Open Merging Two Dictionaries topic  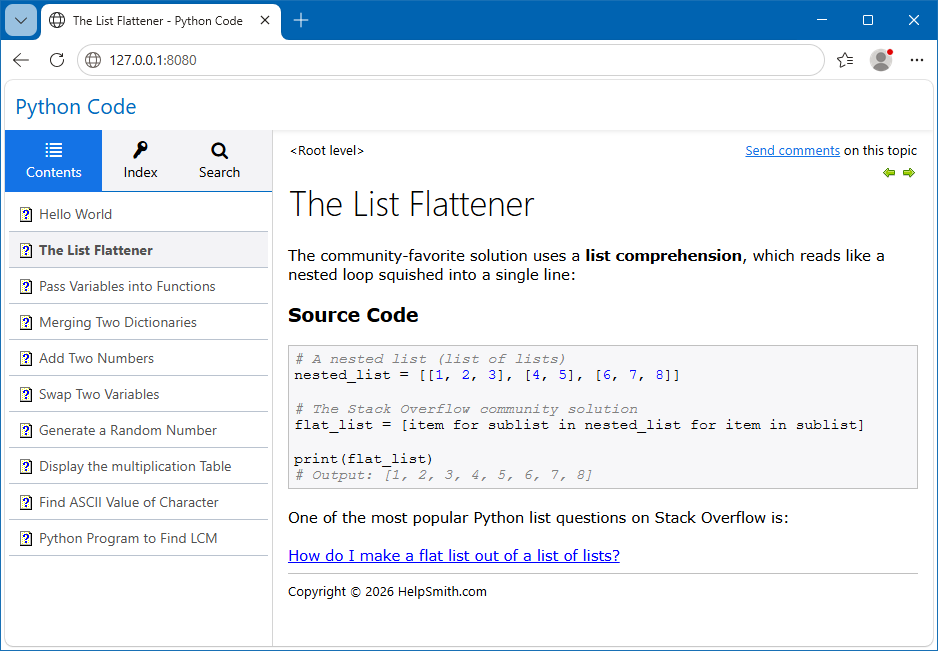tap(138, 323)
